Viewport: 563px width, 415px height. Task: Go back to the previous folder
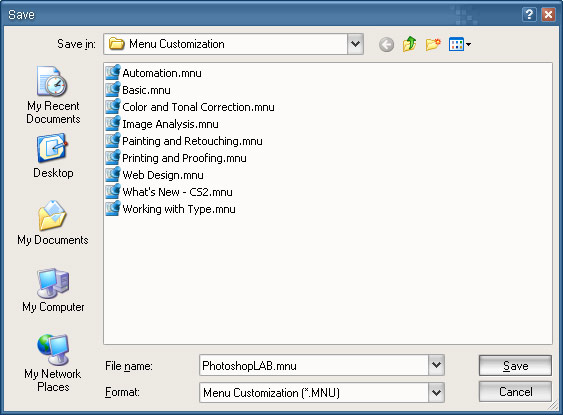(x=386, y=45)
